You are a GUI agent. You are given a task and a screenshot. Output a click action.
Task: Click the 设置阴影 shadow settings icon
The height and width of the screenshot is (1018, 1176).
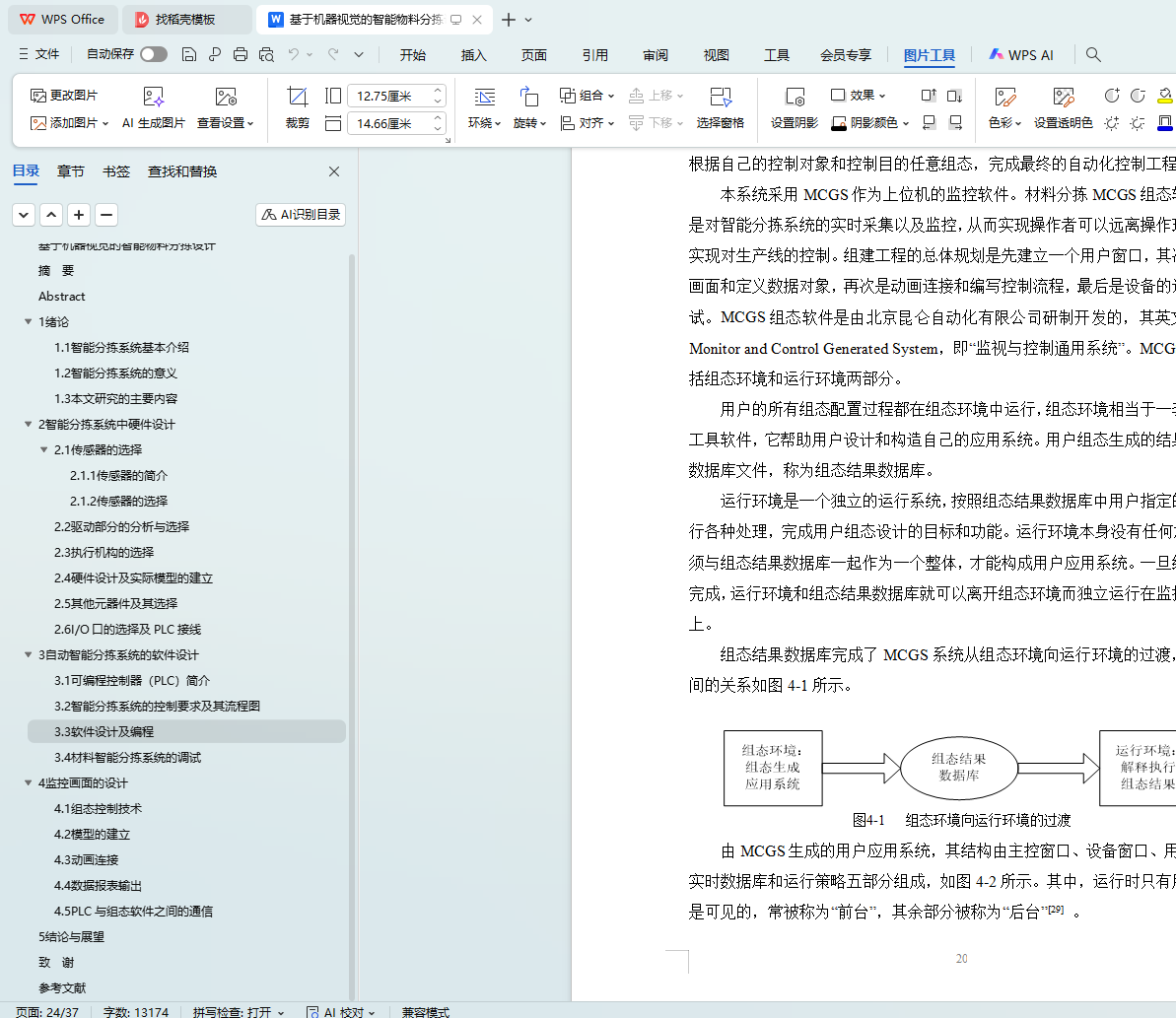tap(794, 107)
